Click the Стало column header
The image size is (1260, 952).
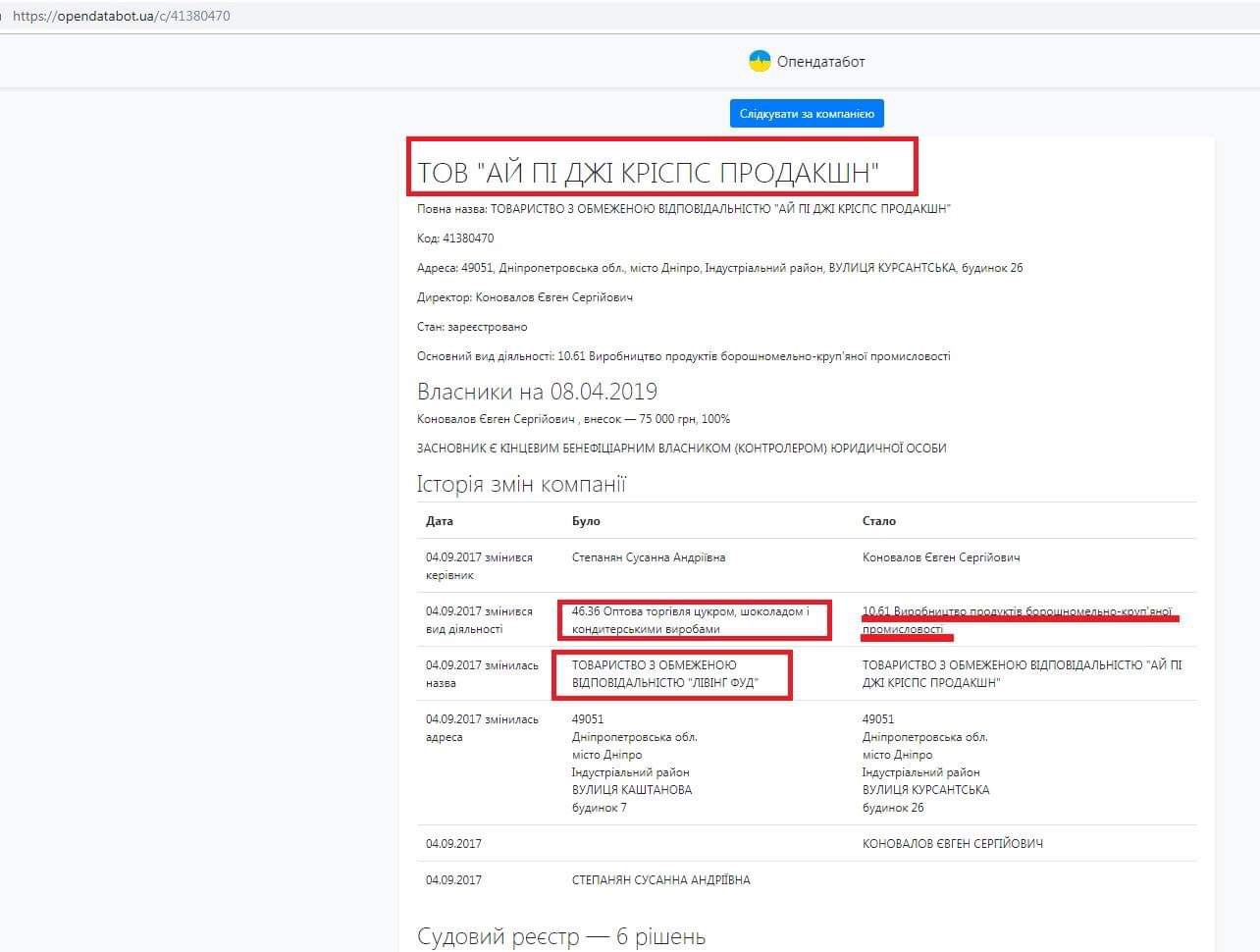click(878, 521)
